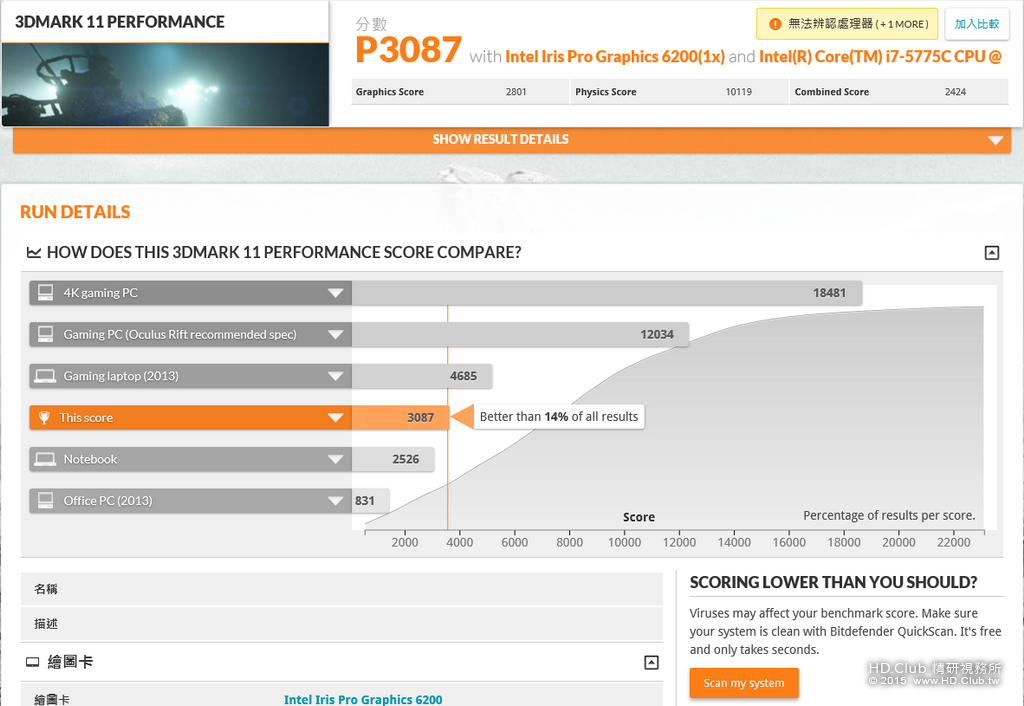Click trophy icon on This score row

[44, 418]
